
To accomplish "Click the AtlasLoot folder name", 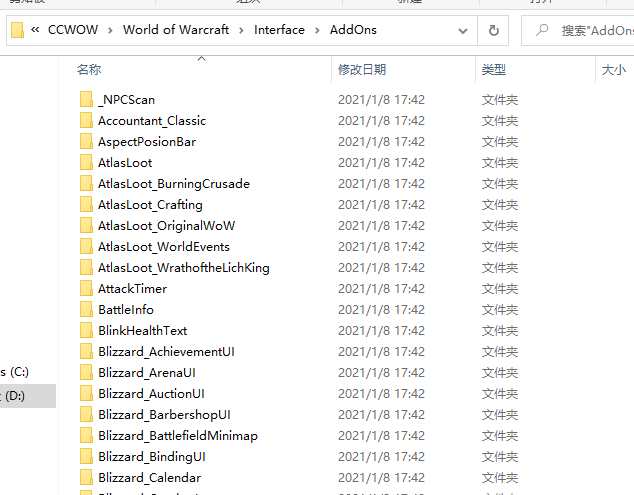I will [125, 163].
